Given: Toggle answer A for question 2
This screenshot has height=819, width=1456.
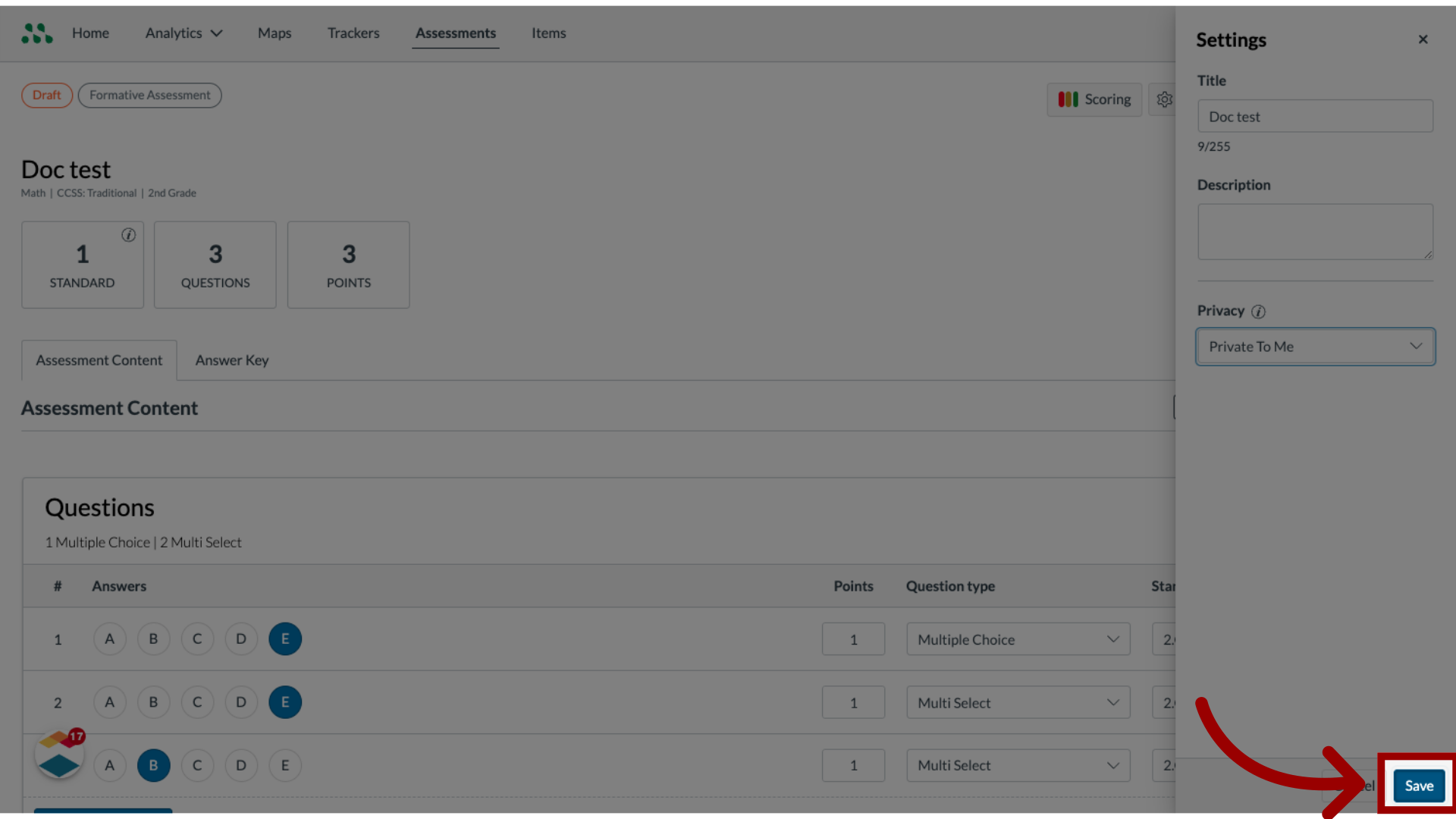Looking at the screenshot, I should pos(109,702).
